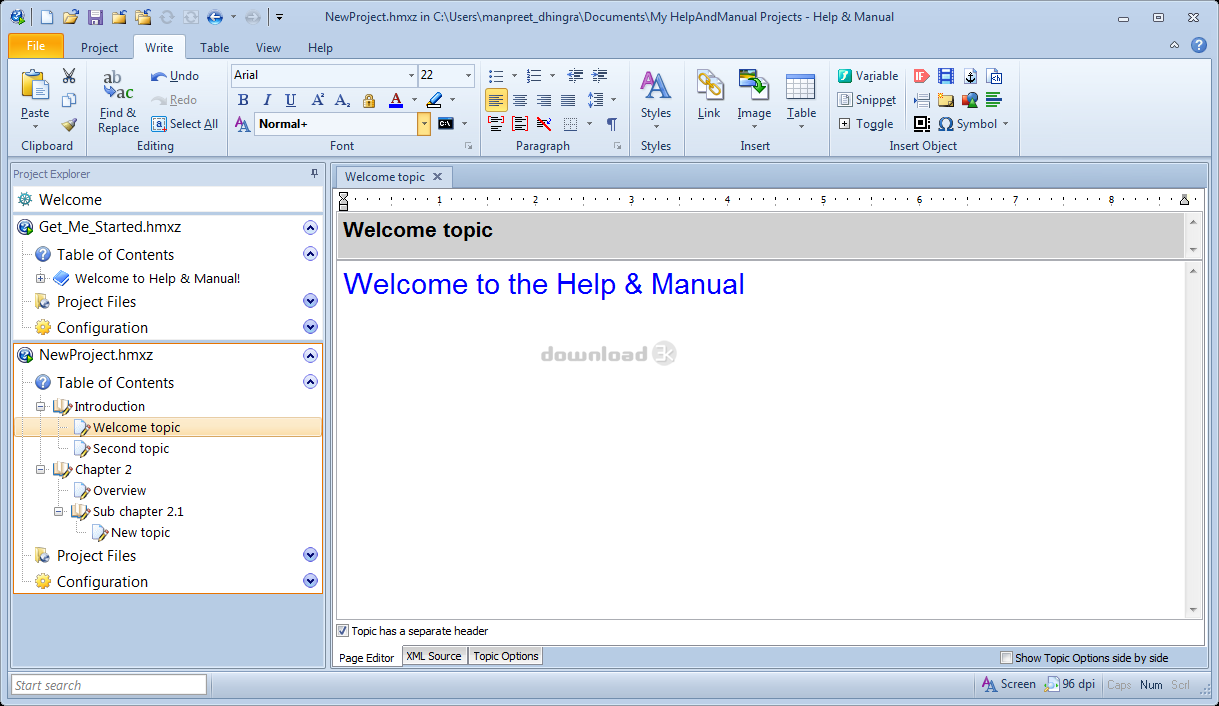Click the Copy icon in Clipboard group
Screen dimensions: 1219x706
tap(69, 100)
